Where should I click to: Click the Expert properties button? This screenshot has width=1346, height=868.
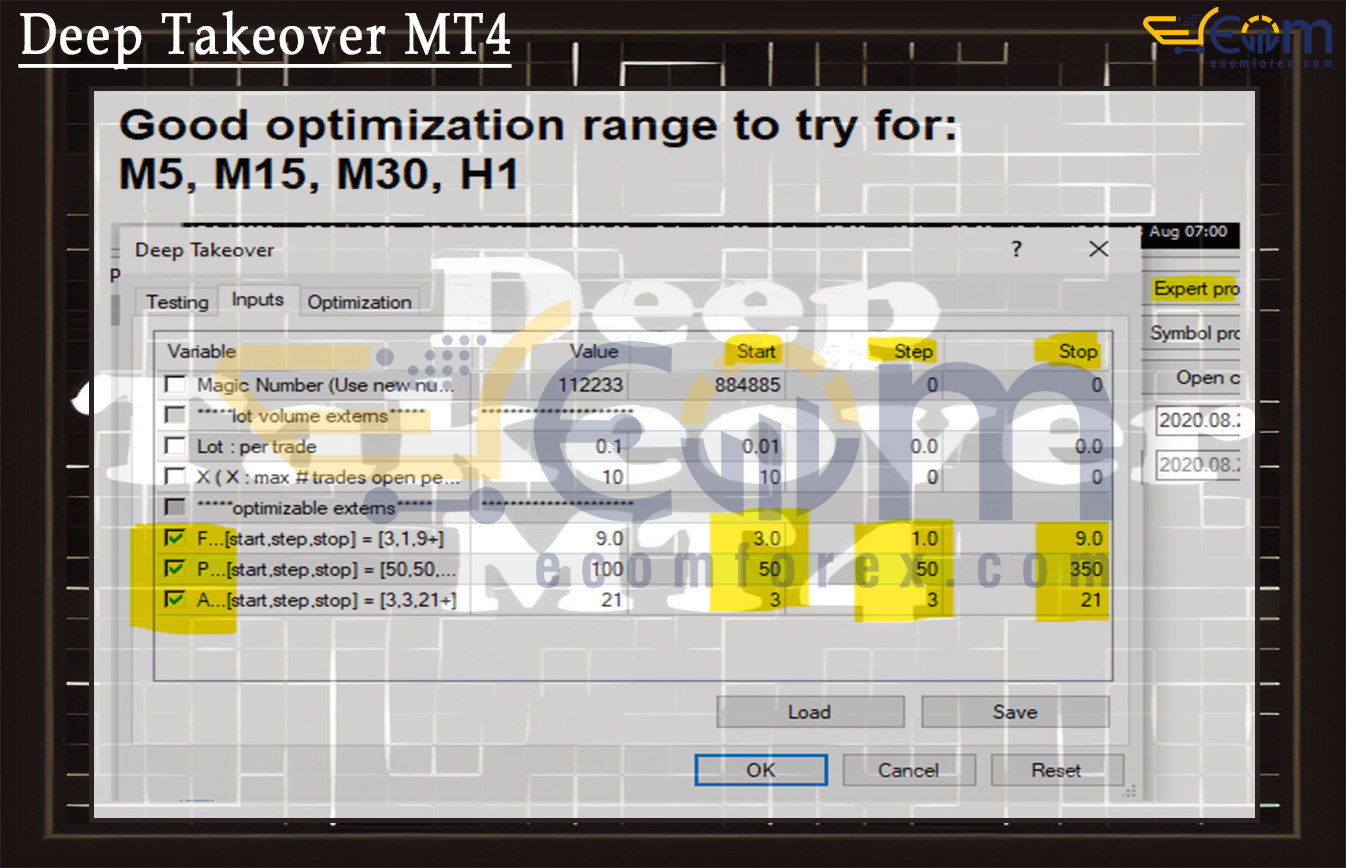(1195, 289)
